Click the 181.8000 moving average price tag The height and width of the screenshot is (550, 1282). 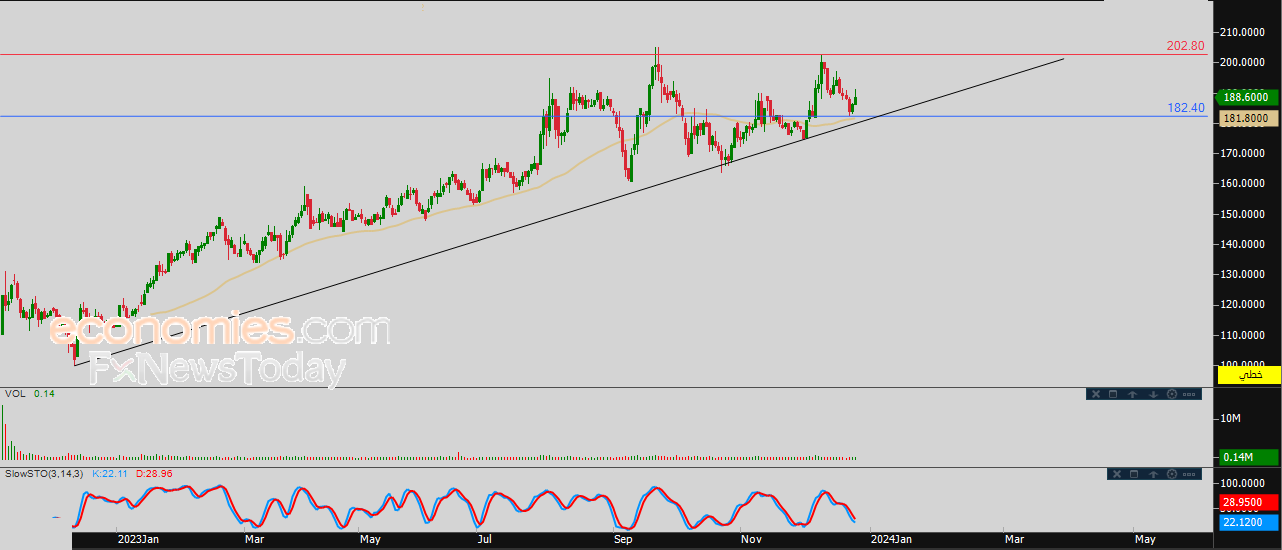(1245, 118)
